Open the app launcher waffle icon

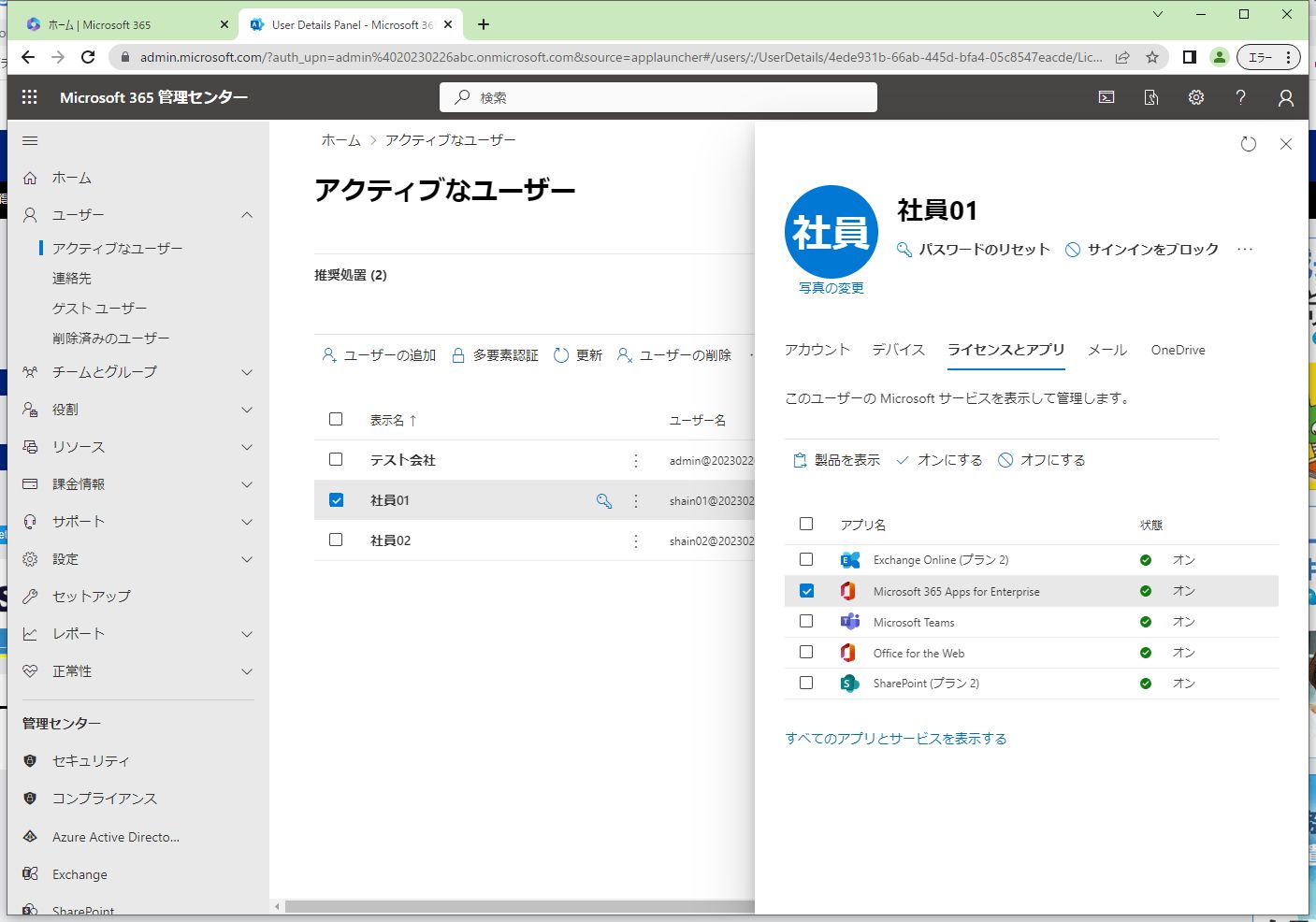[30, 97]
